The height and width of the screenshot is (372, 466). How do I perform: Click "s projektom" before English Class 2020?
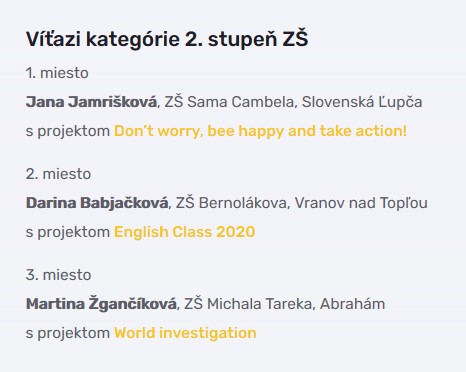coord(68,232)
